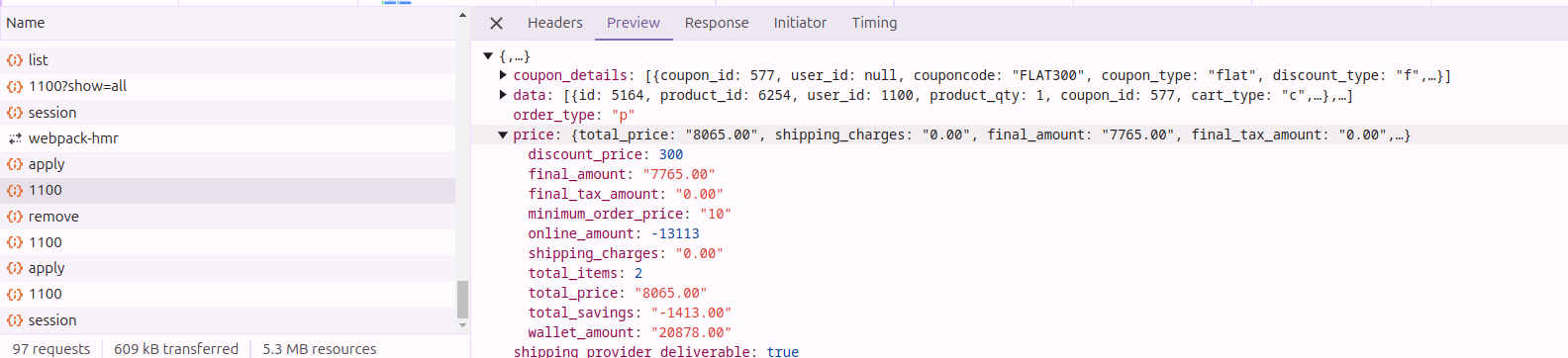Switch to the Response tab
The image size is (1568, 358).
pos(717,23)
